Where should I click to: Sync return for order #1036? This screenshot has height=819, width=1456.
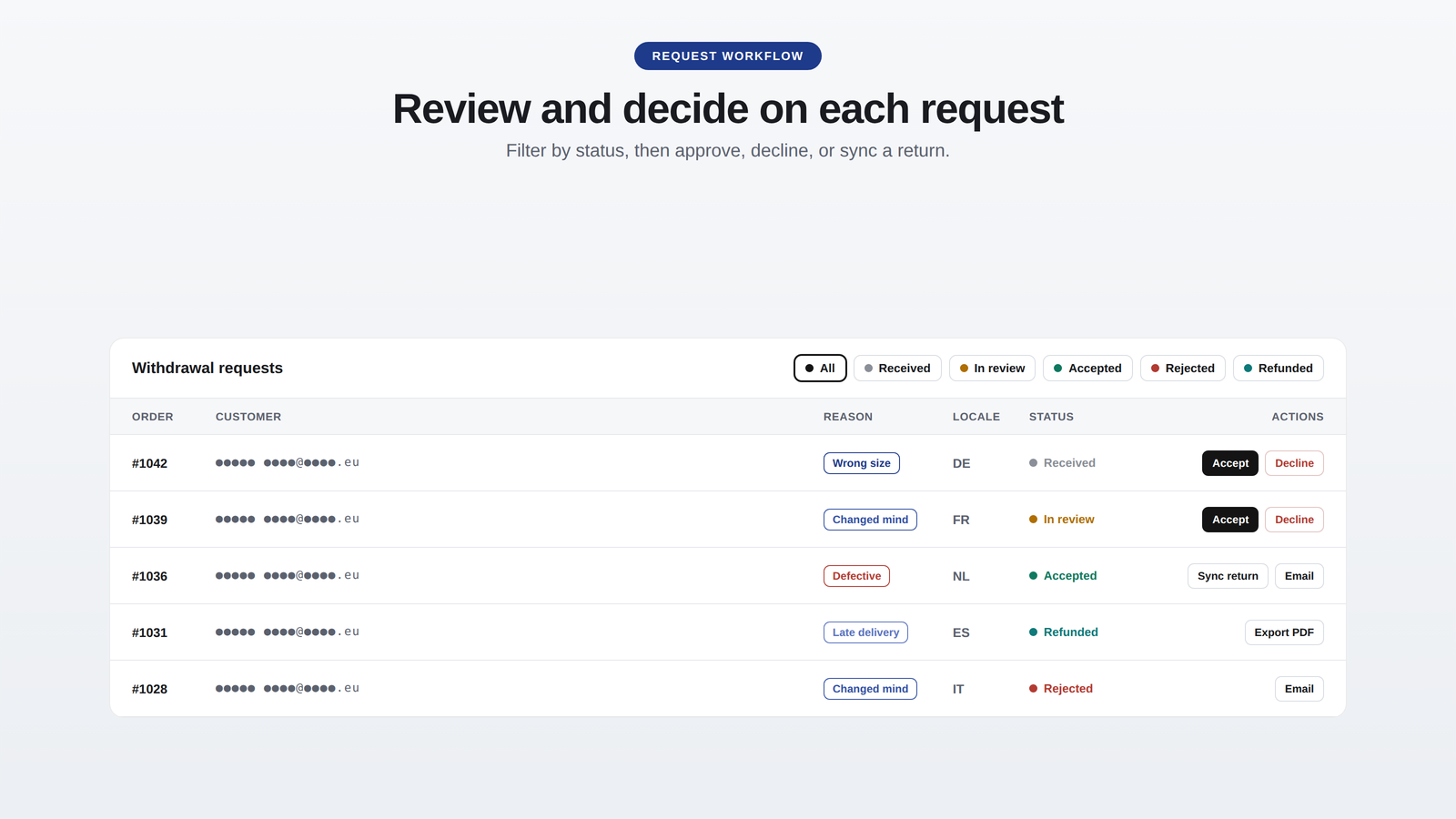pyautogui.click(x=1228, y=576)
